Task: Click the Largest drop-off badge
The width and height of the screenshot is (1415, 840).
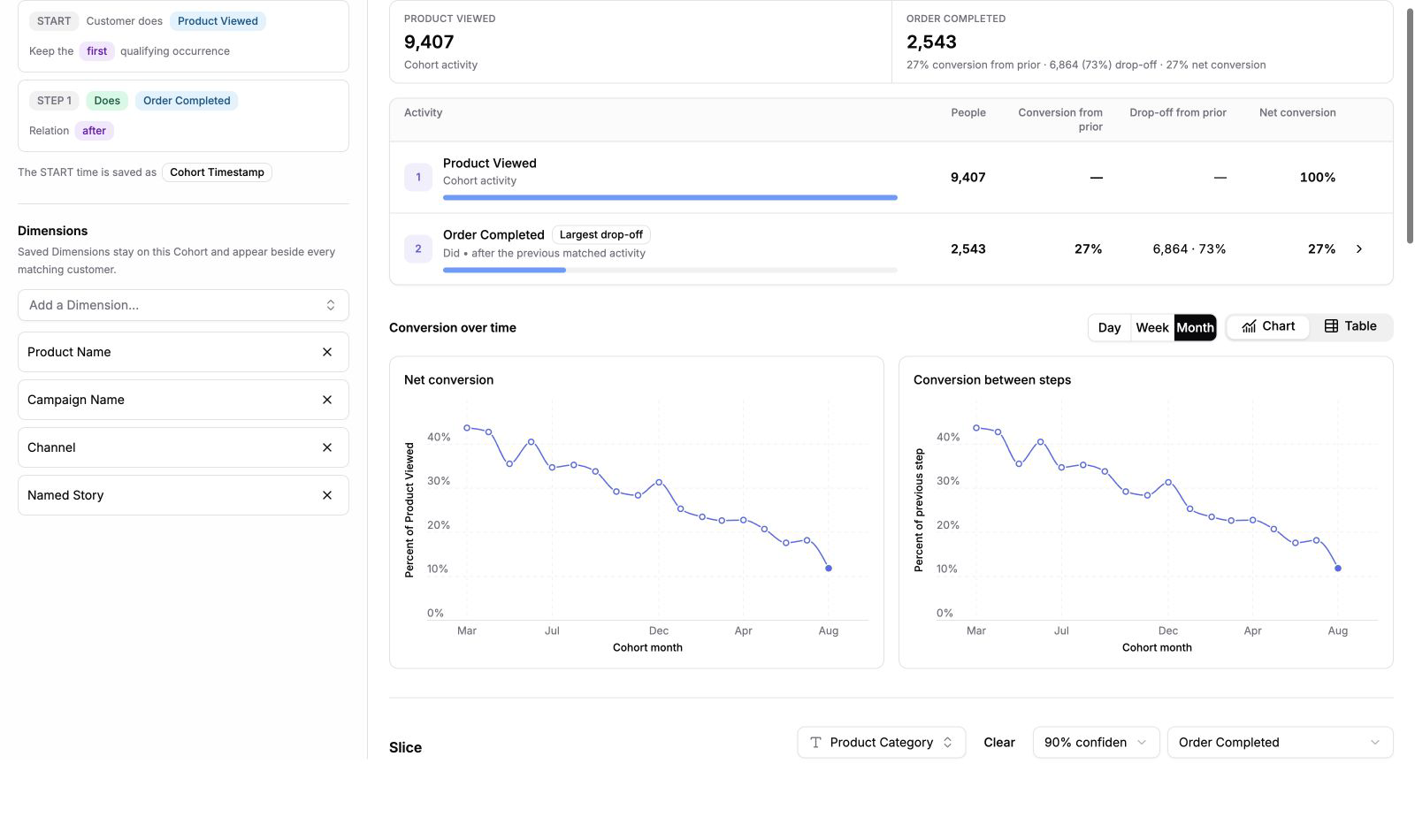Action: pos(601,234)
